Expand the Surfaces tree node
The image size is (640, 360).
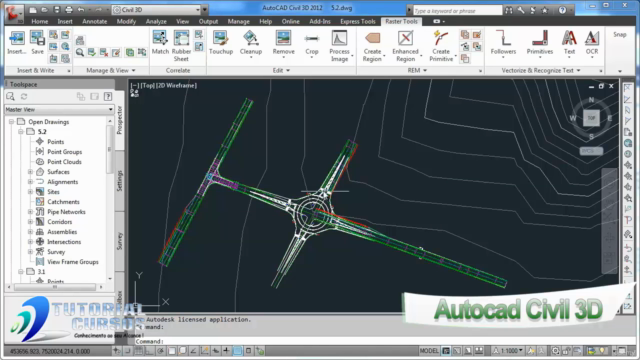[x=30, y=172]
